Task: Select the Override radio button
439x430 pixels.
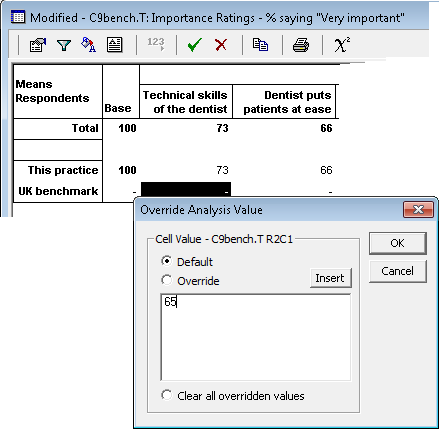Action: pyautogui.click(x=167, y=280)
